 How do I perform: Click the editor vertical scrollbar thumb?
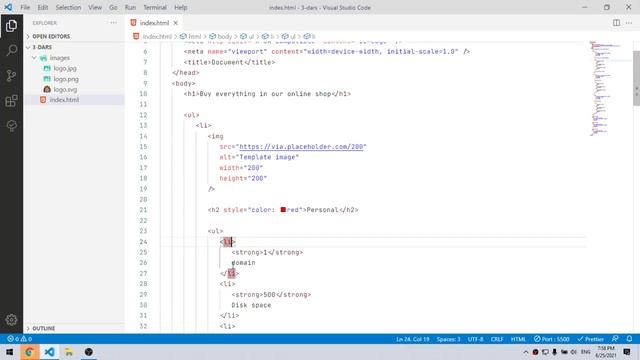click(x=636, y=78)
